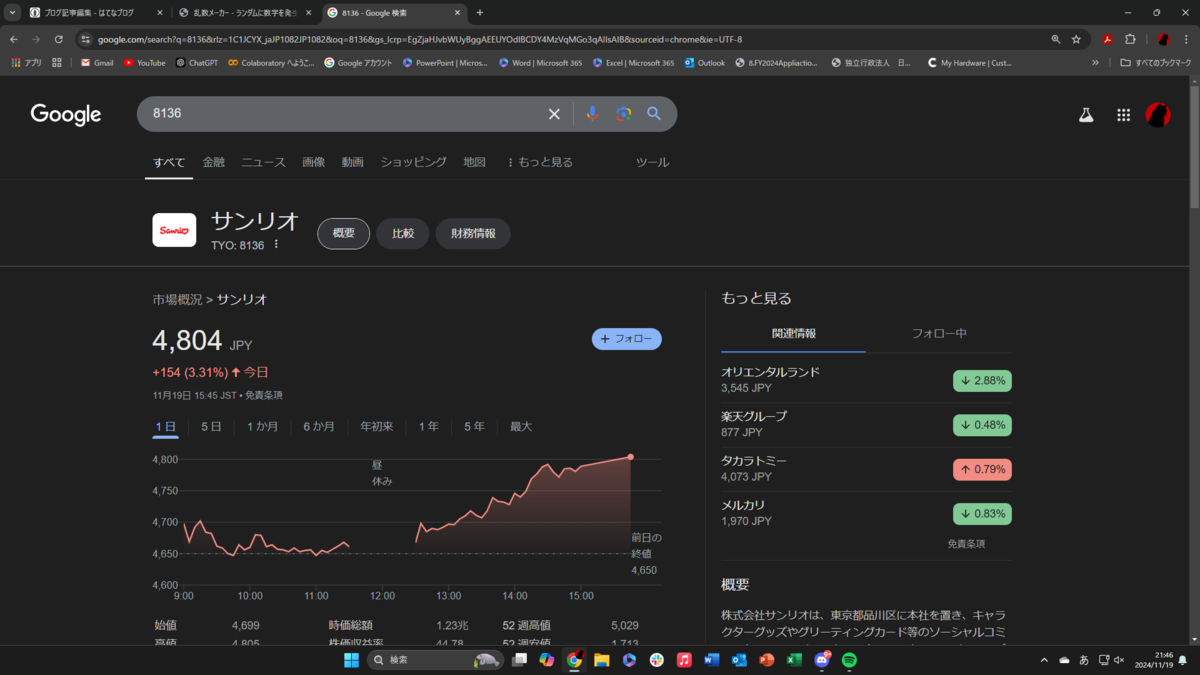Open タカラトミー related stock

(x=866, y=469)
